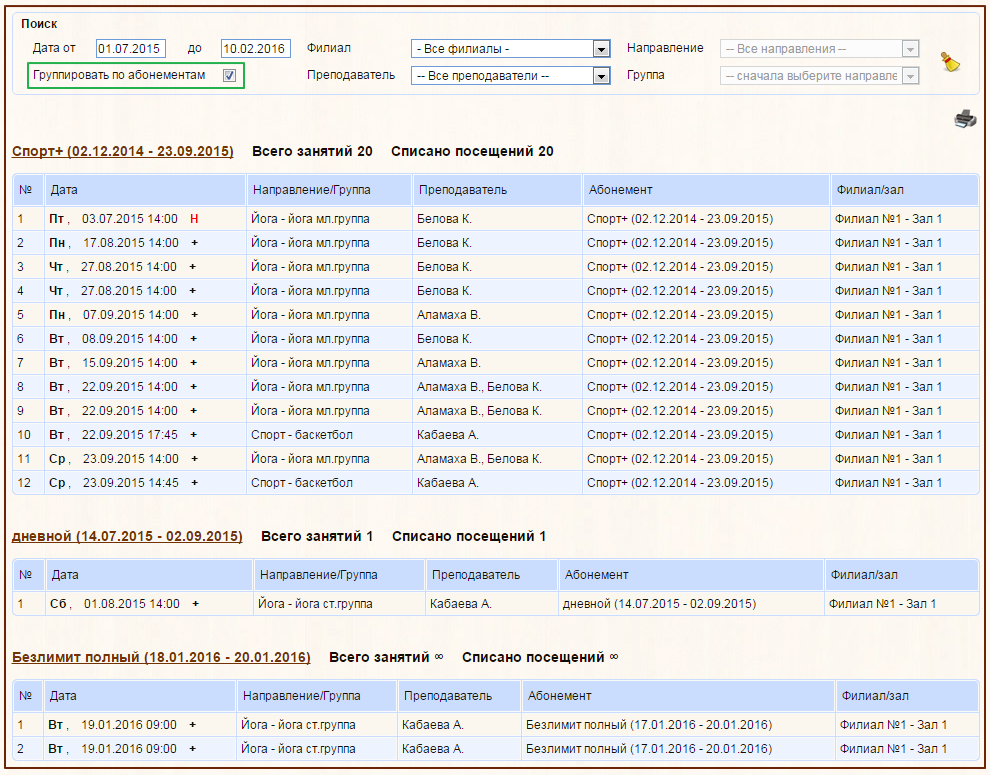Click 'Списано посещений 1' summary text
Image resolution: width=990 pixels, height=775 pixels.
(x=469, y=536)
